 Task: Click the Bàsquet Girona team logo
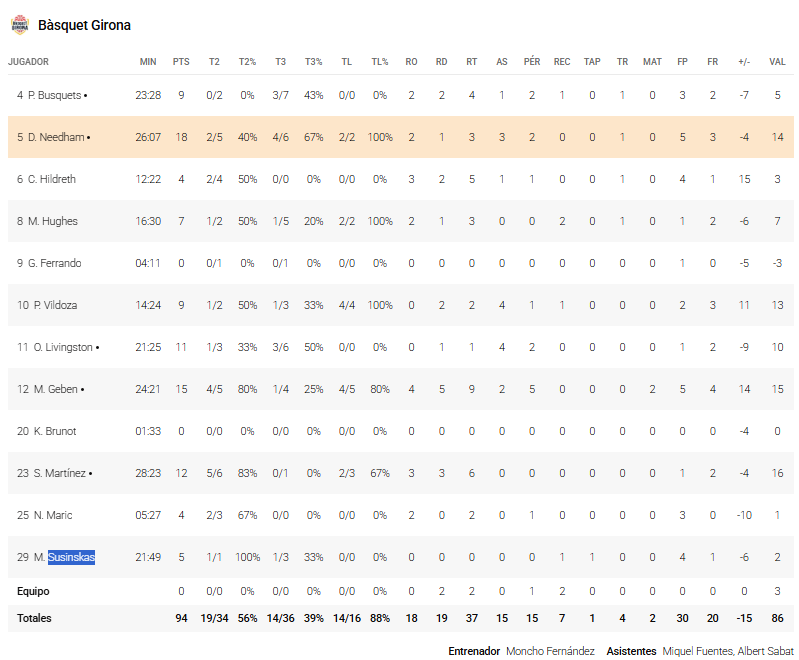tap(19, 24)
